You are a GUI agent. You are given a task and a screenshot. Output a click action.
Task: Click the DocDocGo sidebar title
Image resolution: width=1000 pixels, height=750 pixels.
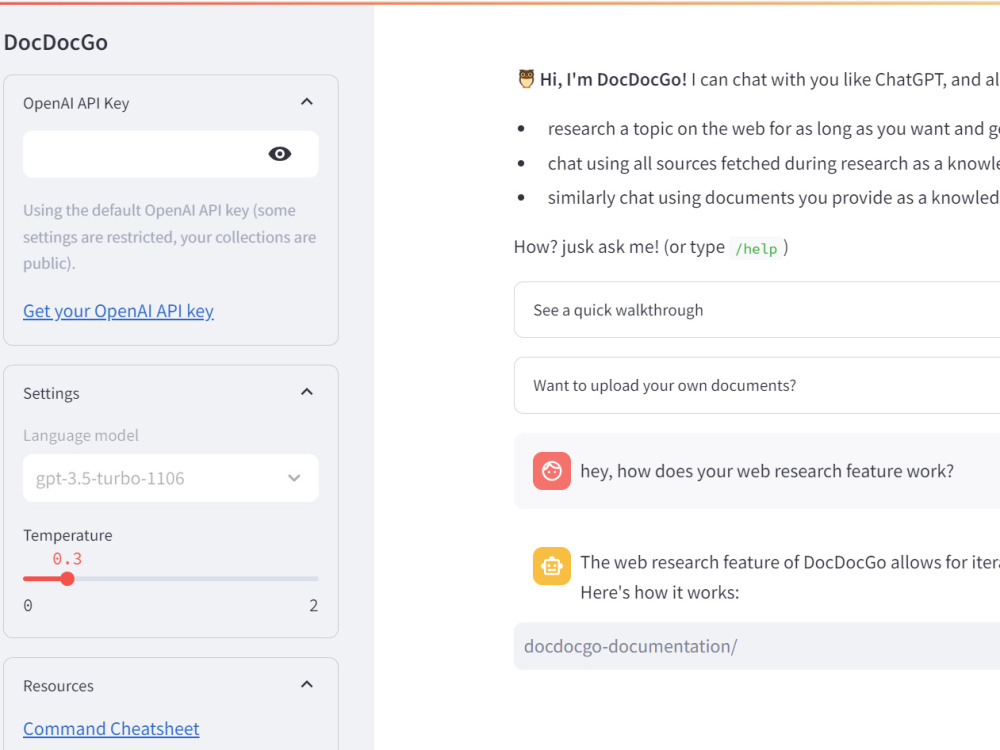(x=55, y=42)
